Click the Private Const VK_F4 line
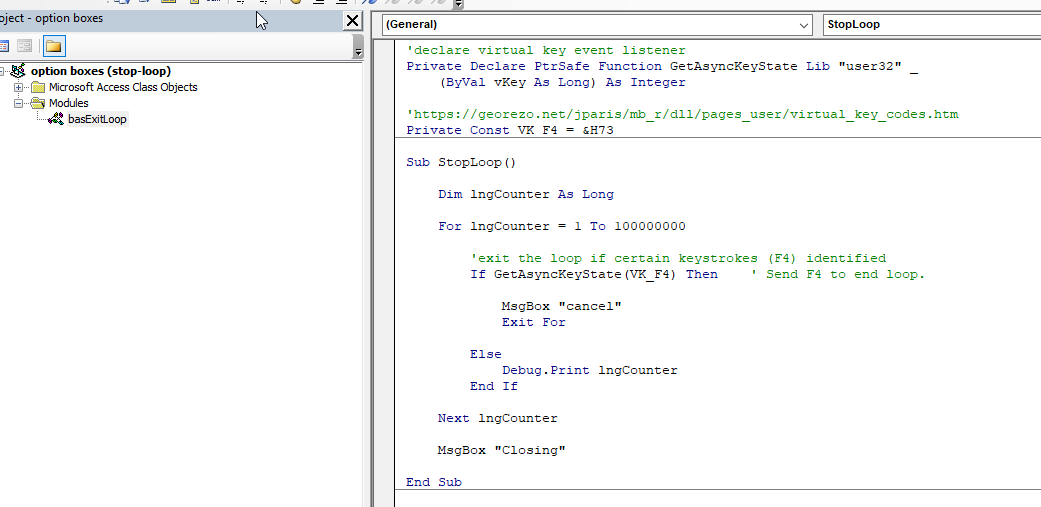This screenshot has width=1041, height=507. 510,130
